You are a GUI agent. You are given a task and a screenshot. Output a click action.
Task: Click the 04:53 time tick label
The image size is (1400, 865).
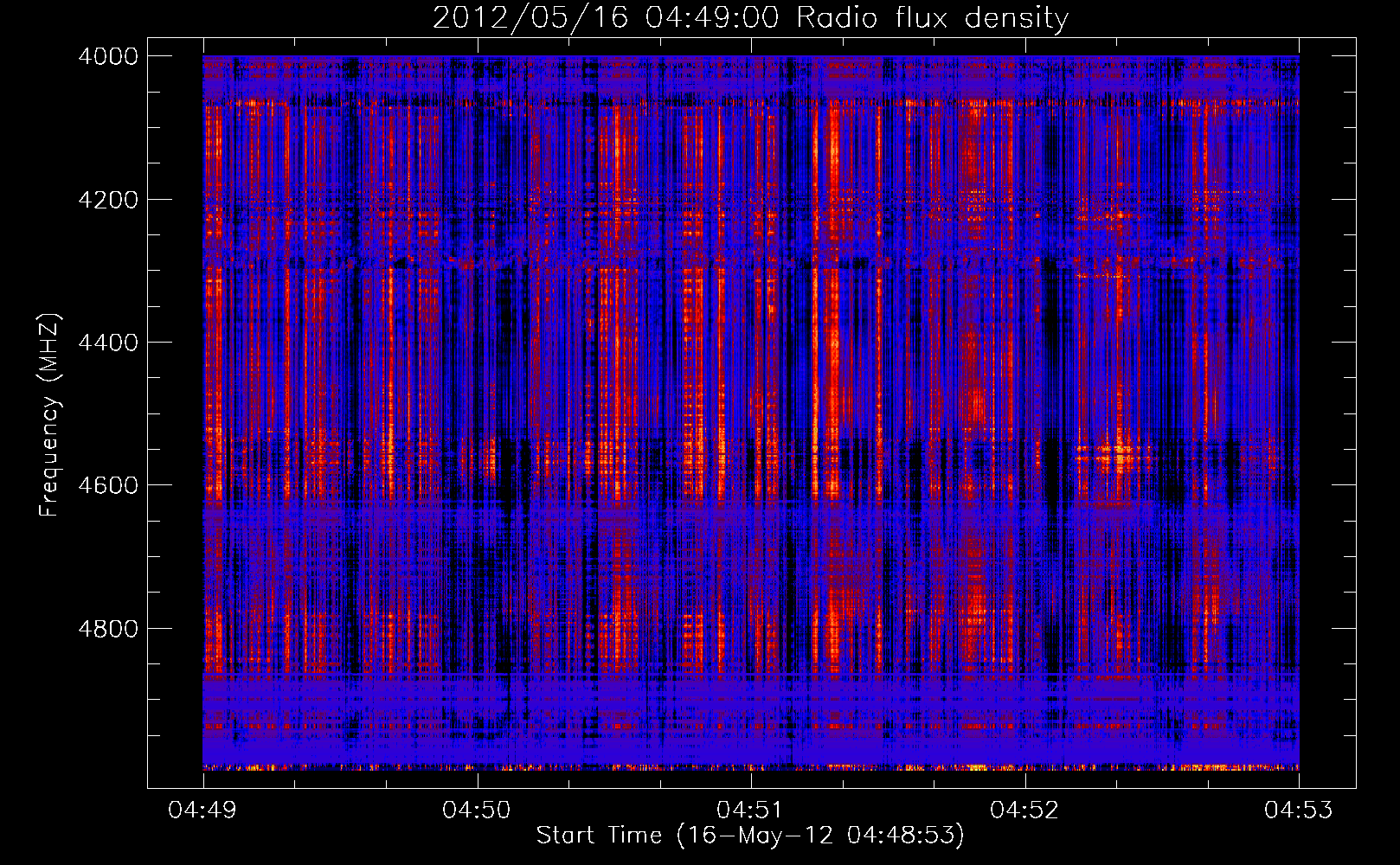click(x=1299, y=811)
